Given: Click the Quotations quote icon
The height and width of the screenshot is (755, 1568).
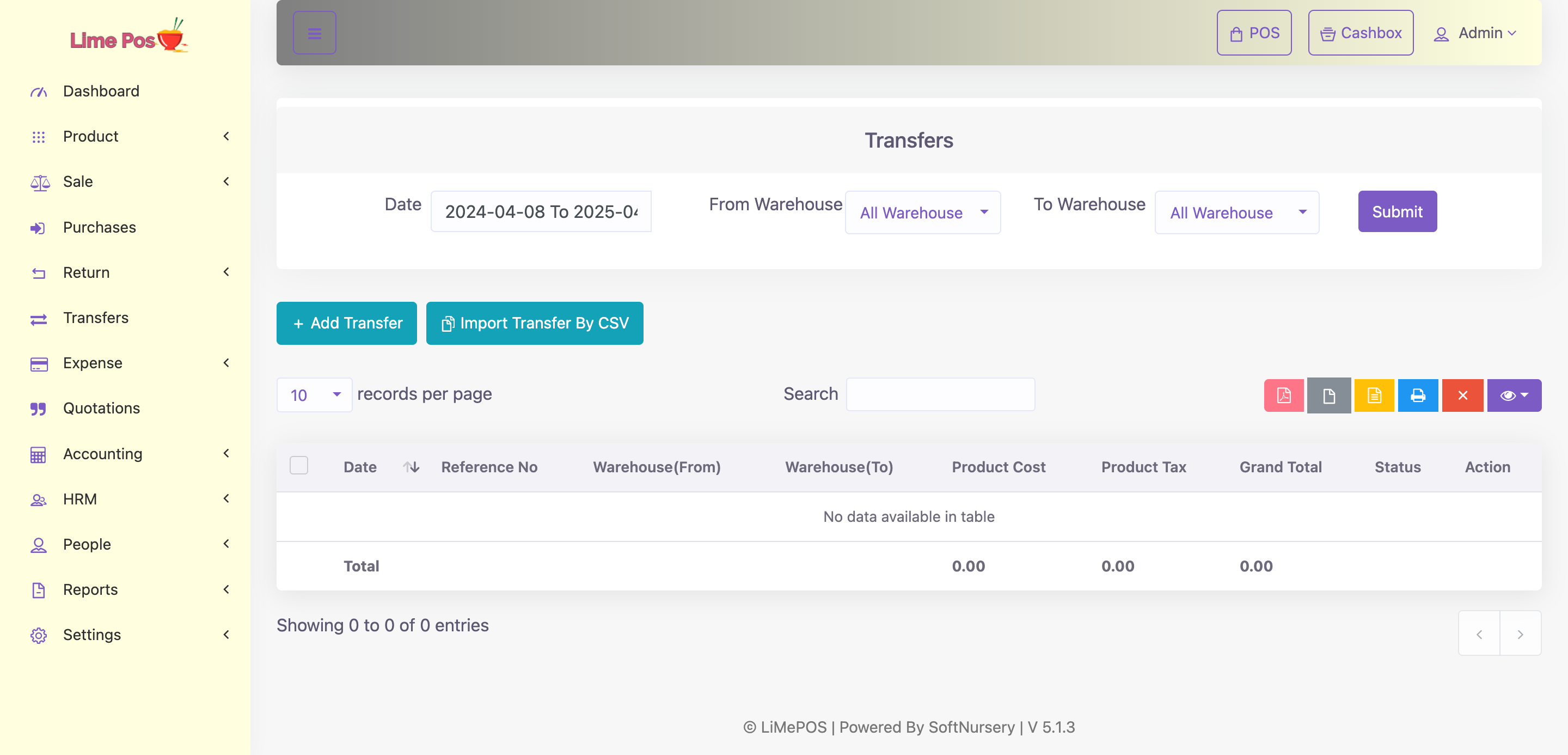Looking at the screenshot, I should pos(38,409).
